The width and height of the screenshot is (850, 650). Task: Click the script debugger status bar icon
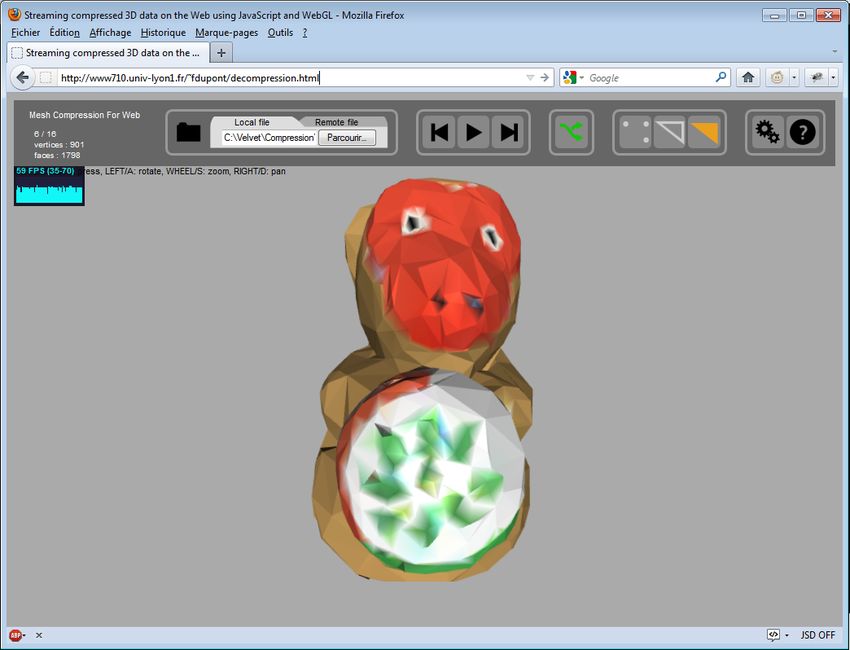773,635
